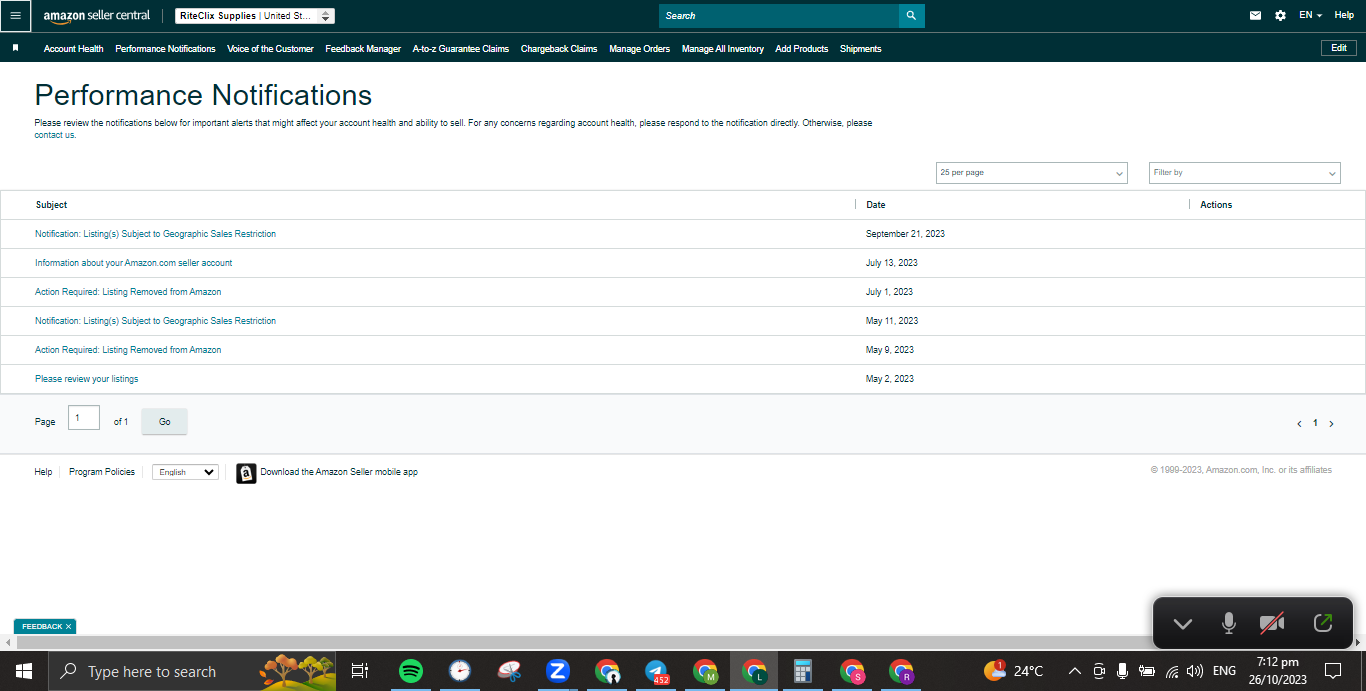Click the Amazon Seller app icon
Viewport: 1366px width, 691px height.
[246, 473]
